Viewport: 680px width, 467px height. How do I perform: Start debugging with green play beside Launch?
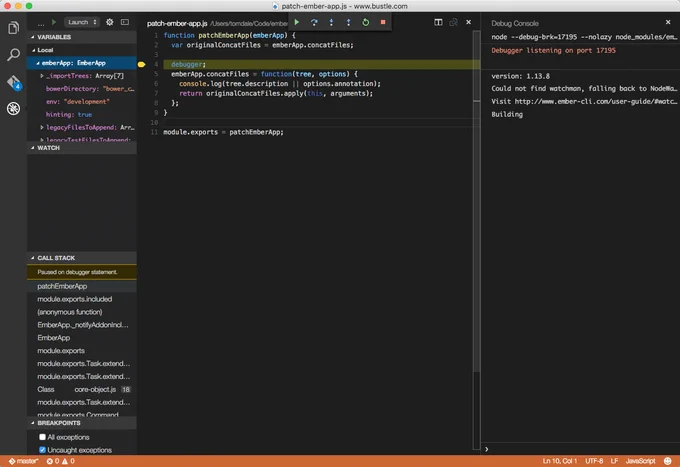[x=54, y=22]
